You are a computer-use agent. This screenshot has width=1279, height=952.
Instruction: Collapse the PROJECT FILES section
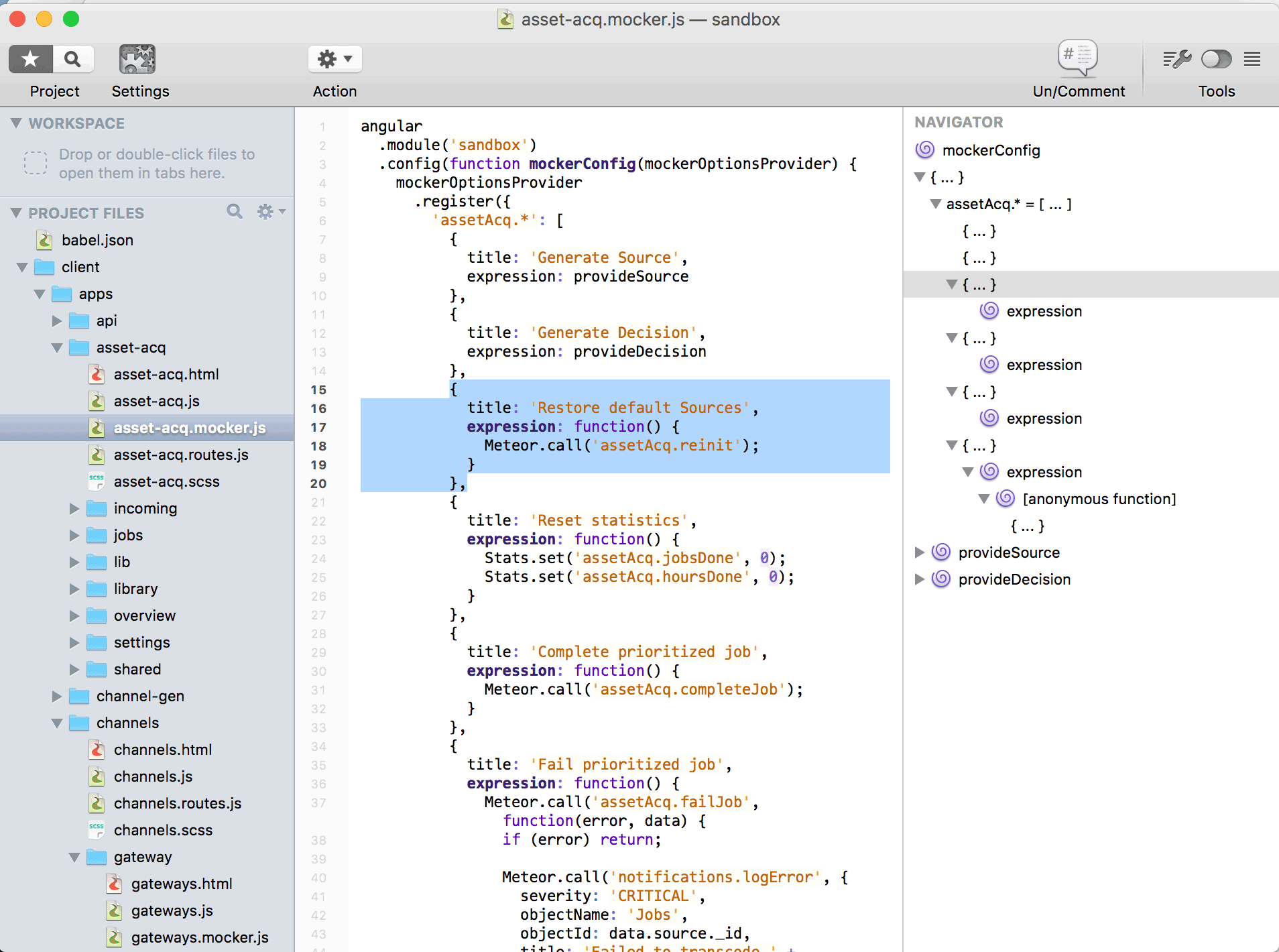click(x=17, y=213)
